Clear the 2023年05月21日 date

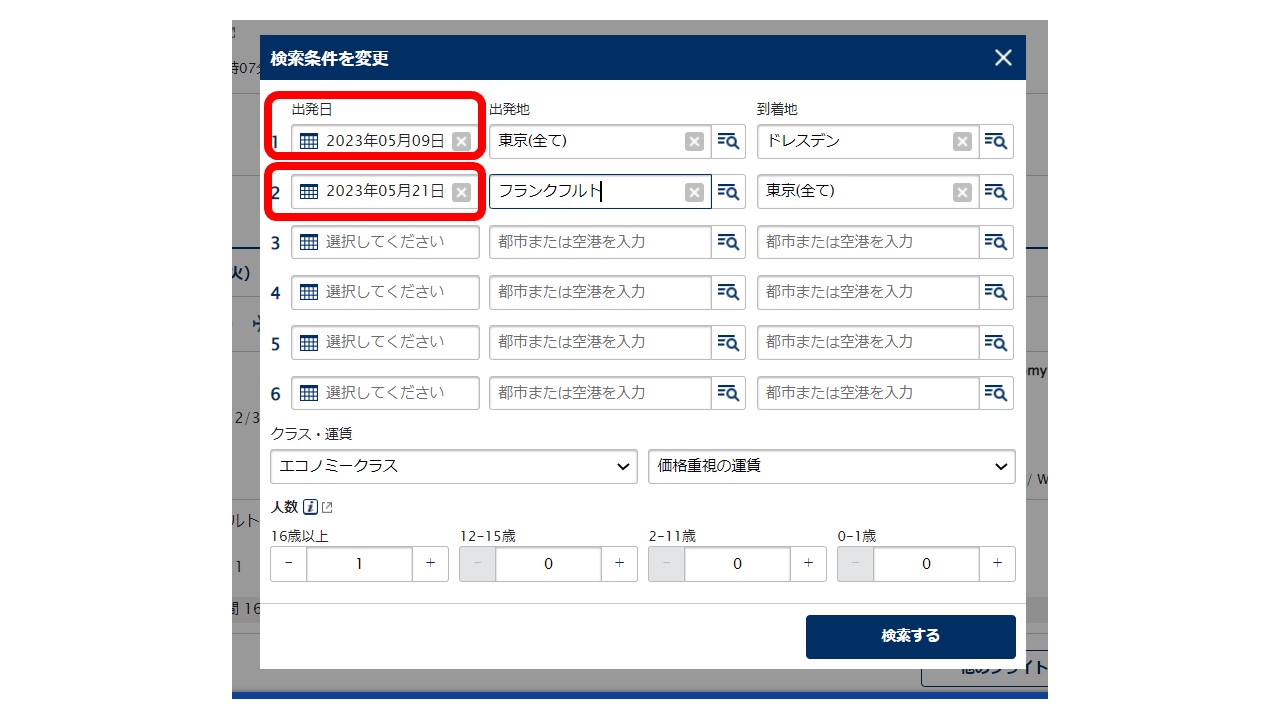[x=461, y=192]
